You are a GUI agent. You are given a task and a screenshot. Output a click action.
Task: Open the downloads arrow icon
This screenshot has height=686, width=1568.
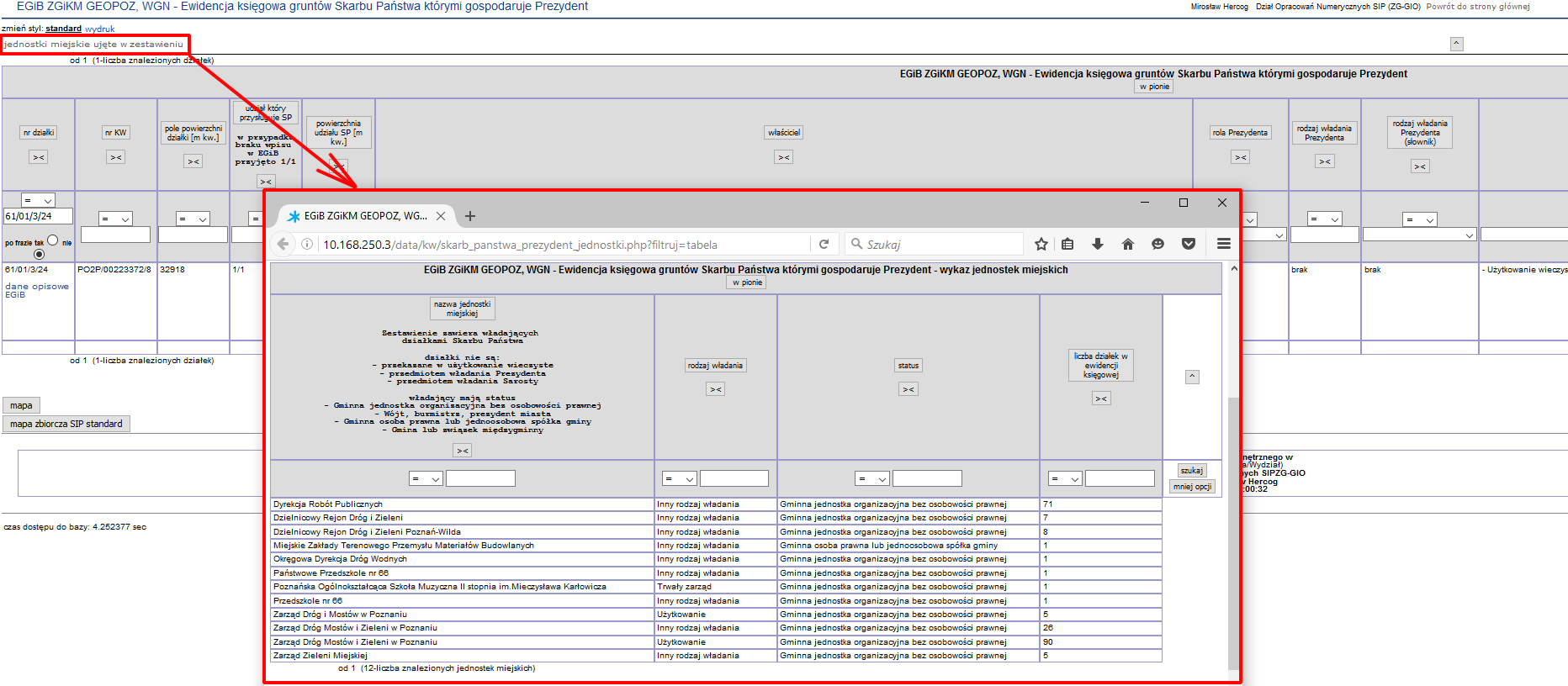1098,244
